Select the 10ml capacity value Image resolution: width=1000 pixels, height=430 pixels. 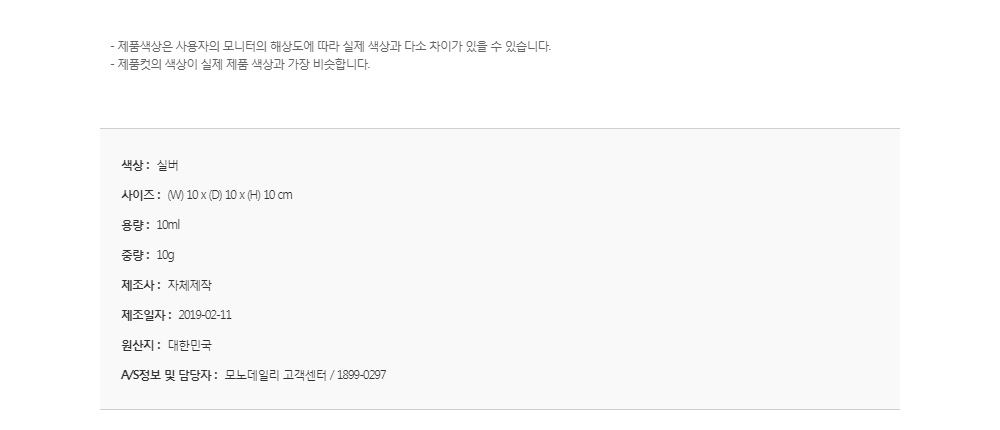168,225
